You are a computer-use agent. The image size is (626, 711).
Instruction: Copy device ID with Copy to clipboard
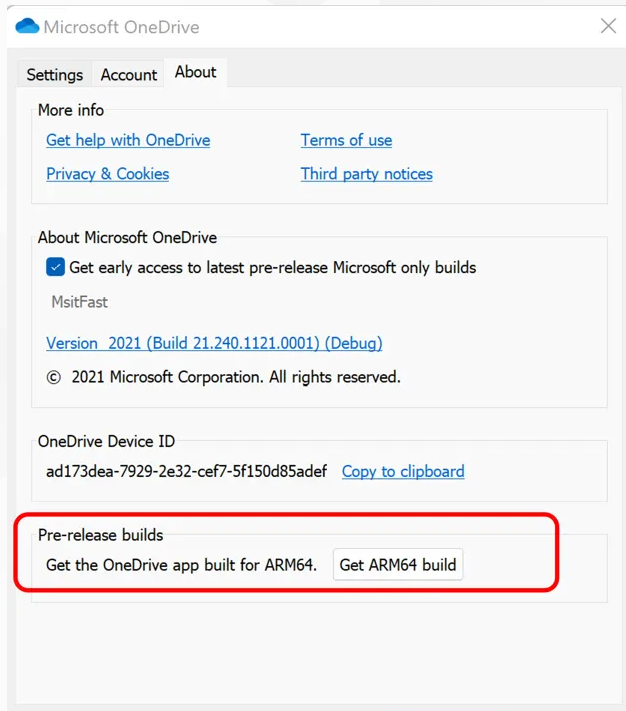pos(403,472)
